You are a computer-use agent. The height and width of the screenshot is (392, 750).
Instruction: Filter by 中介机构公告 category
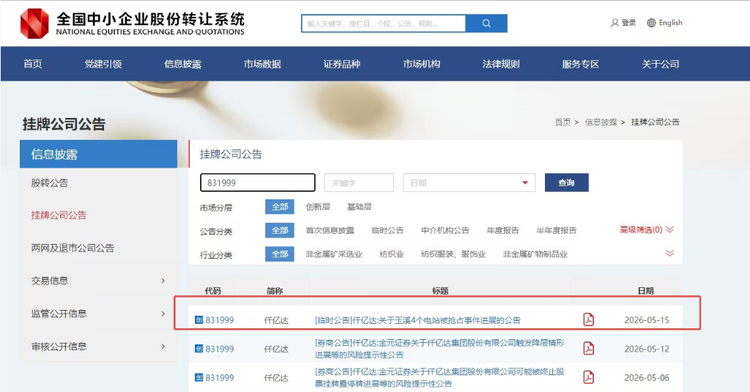(x=445, y=230)
